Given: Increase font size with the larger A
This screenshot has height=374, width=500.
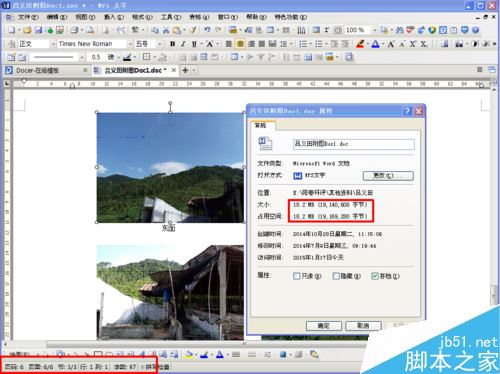Looking at the screenshot, I should [x=391, y=44].
